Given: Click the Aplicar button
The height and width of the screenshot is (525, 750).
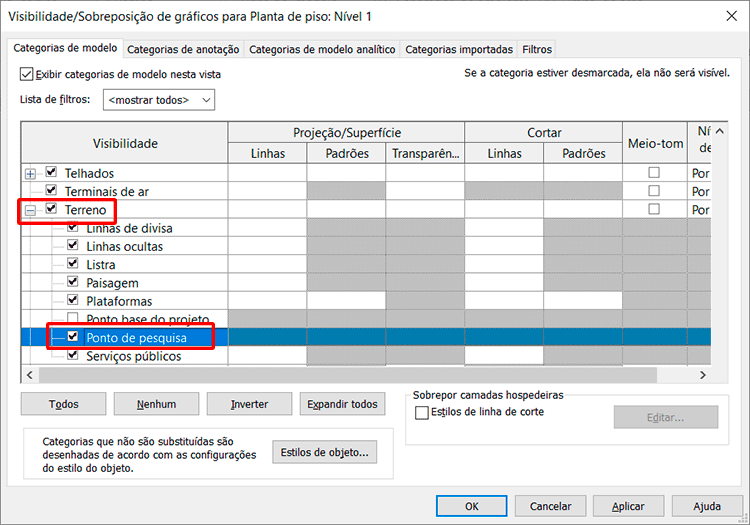Looking at the screenshot, I should [628, 506].
